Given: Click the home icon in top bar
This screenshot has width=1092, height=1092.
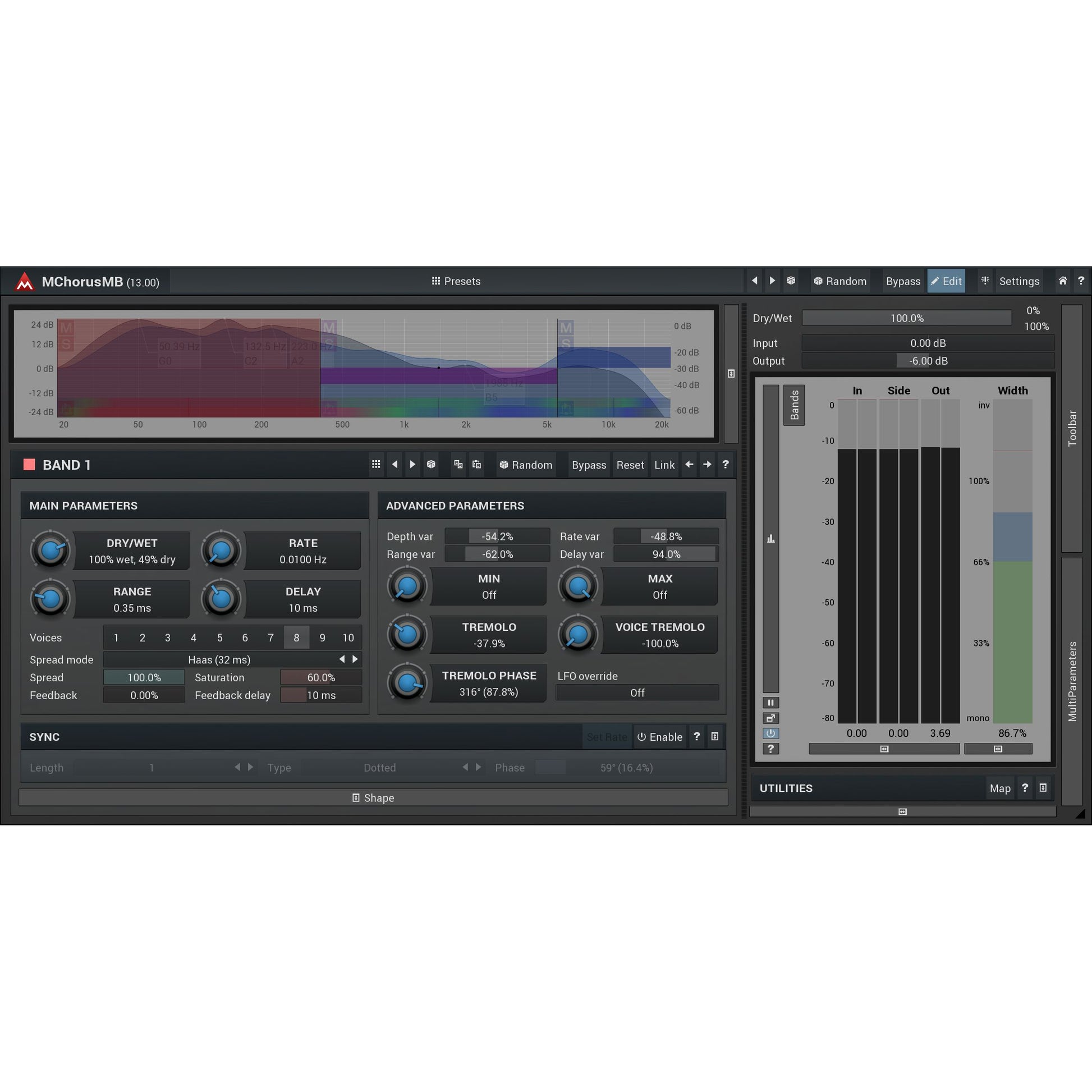Looking at the screenshot, I should (1063, 281).
